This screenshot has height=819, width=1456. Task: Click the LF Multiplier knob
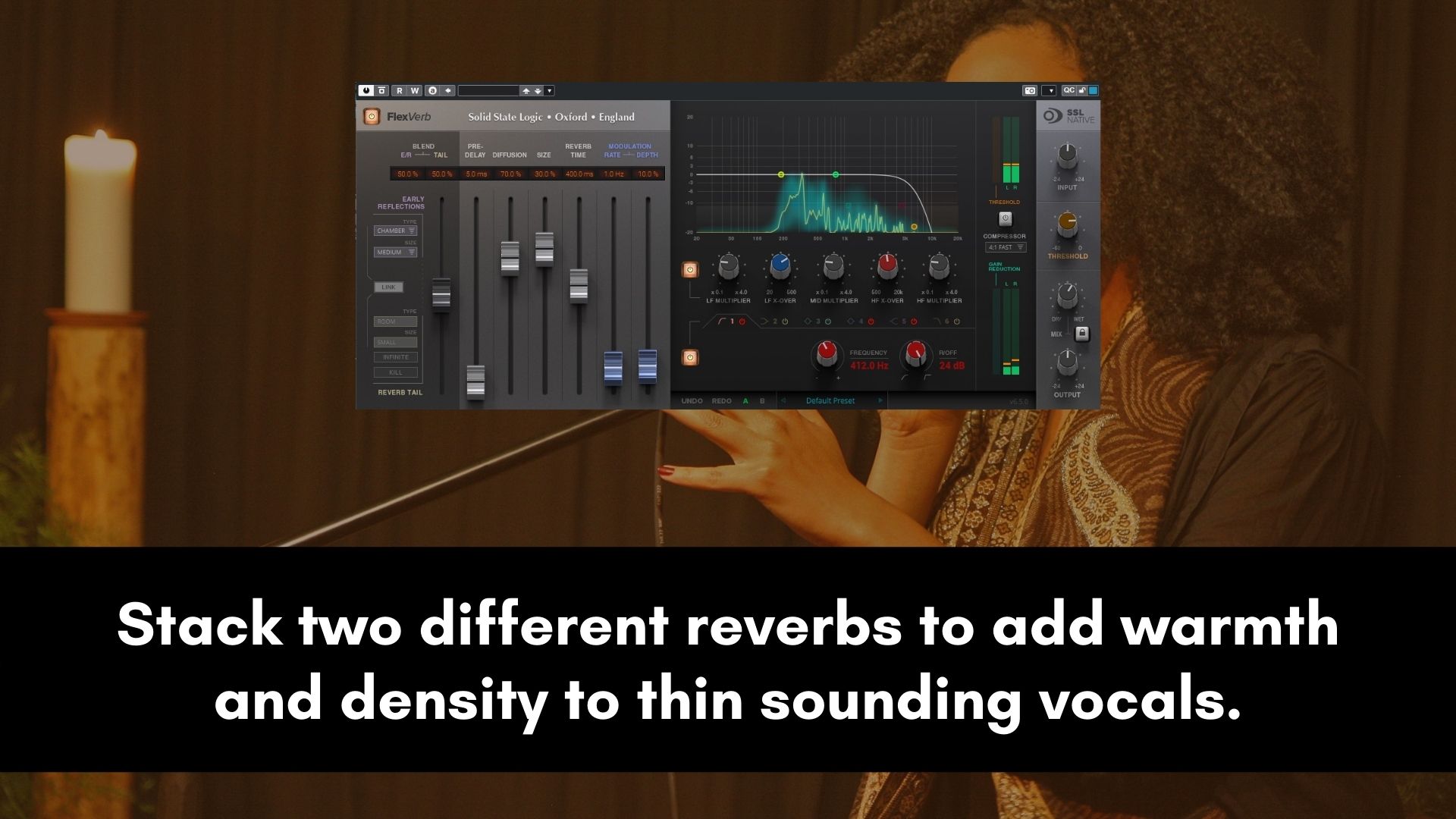point(728,267)
